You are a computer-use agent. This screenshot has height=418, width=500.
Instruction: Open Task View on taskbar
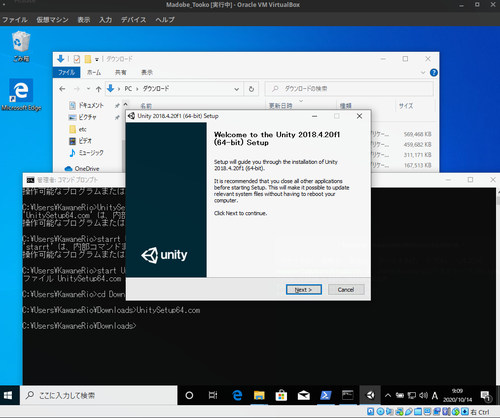click(213, 395)
